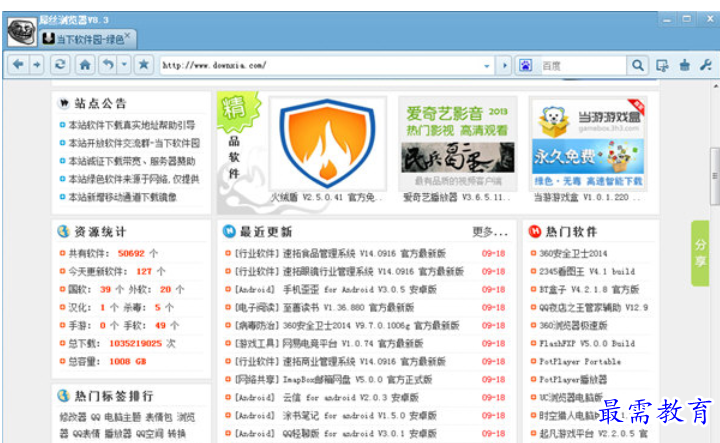Click the screenshot tool icon in toolbar
Screen dimensions: 720x443
[662, 66]
